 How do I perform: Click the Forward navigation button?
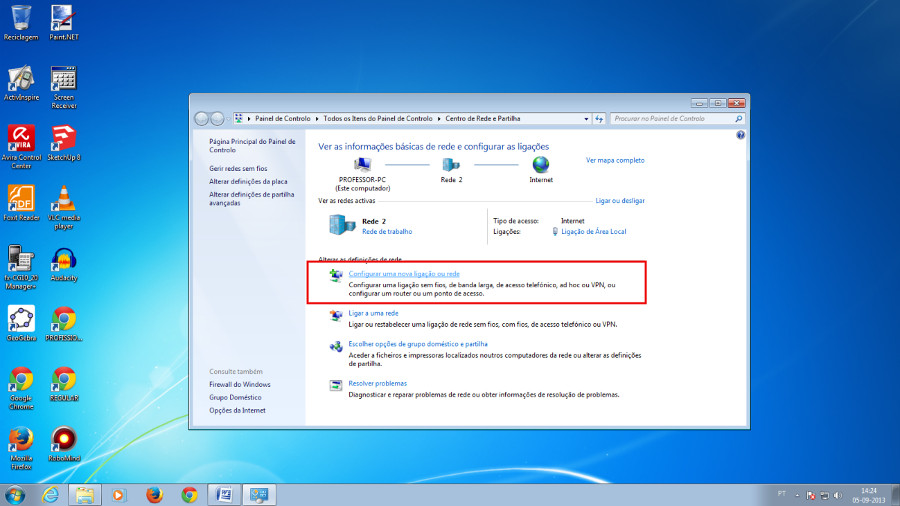[218, 119]
